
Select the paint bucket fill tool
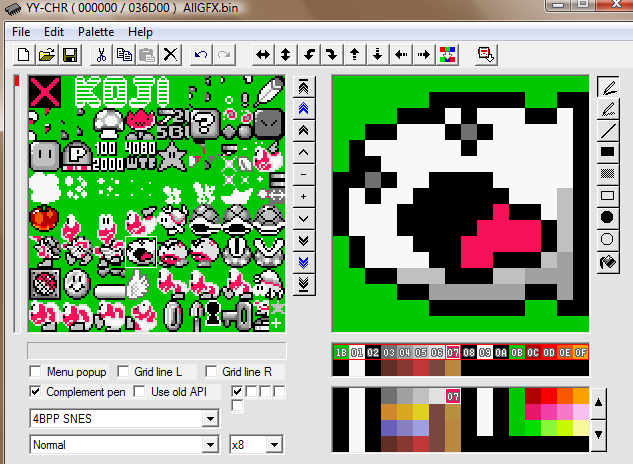click(x=608, y=262)
